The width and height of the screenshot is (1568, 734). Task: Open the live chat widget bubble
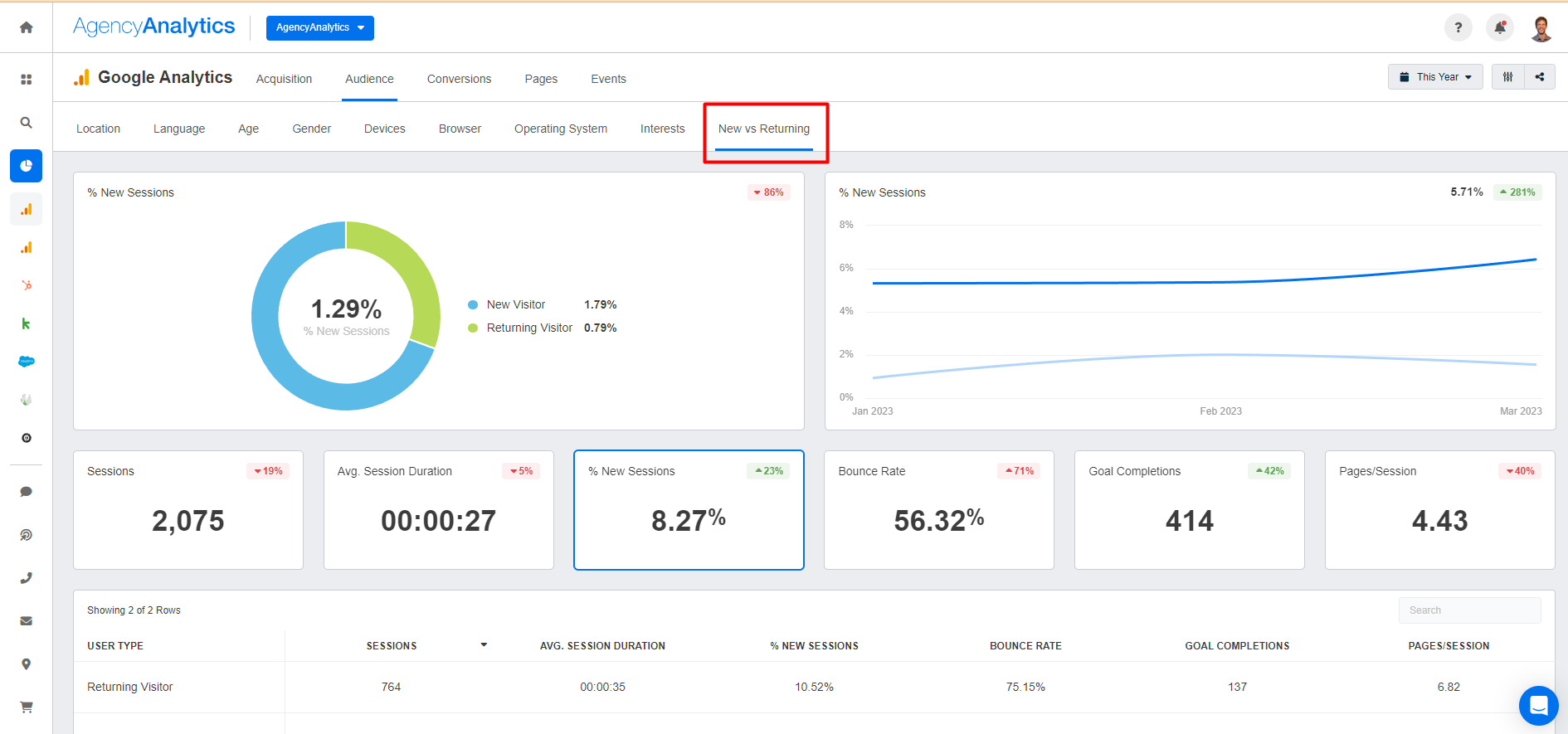click(x=1539, y=706)
